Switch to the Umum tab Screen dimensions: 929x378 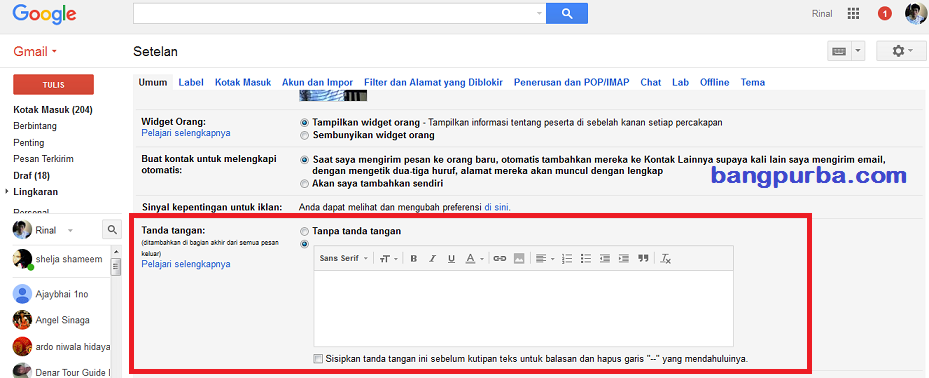click(x=153, y=82)
